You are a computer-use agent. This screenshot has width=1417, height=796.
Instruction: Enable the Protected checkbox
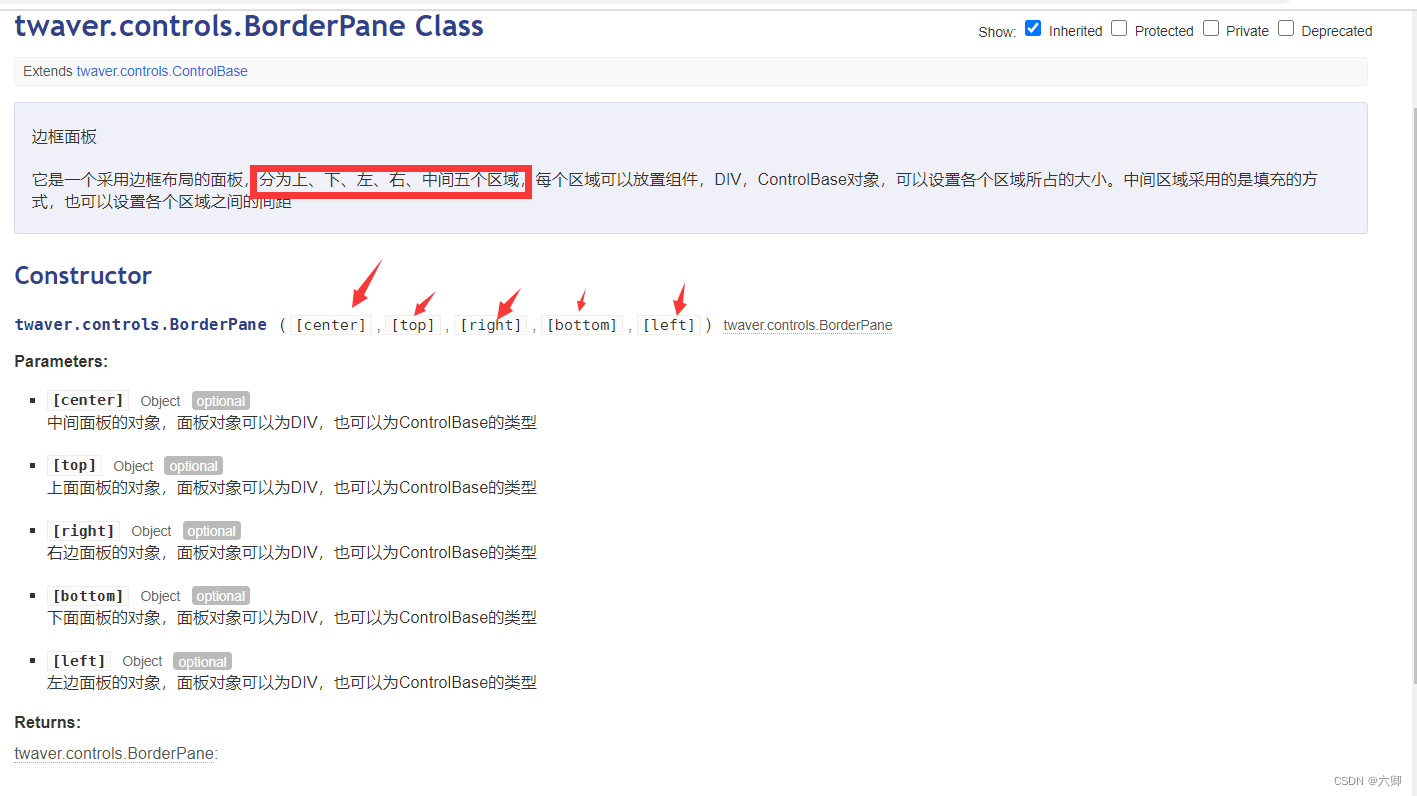1119,28
